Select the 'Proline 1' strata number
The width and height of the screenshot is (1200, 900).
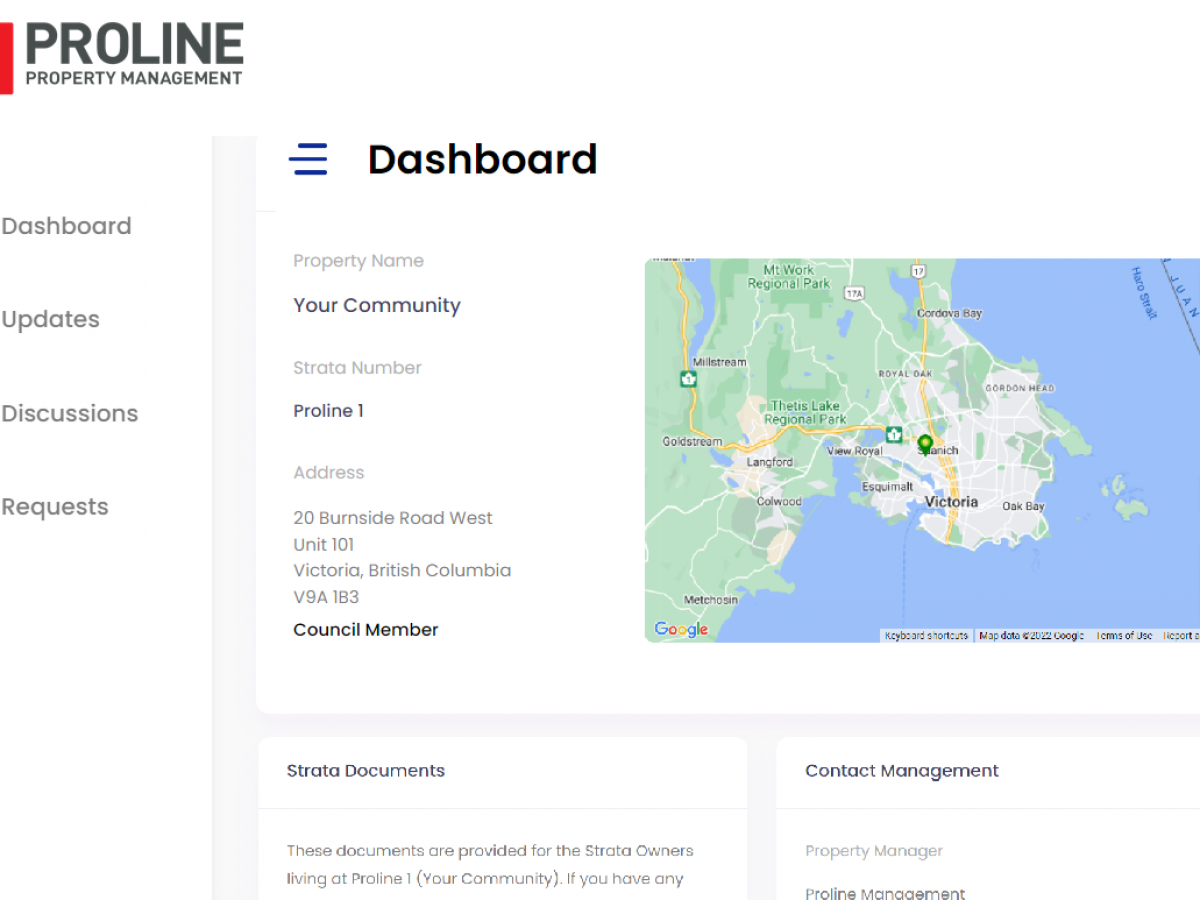(328, 411)
